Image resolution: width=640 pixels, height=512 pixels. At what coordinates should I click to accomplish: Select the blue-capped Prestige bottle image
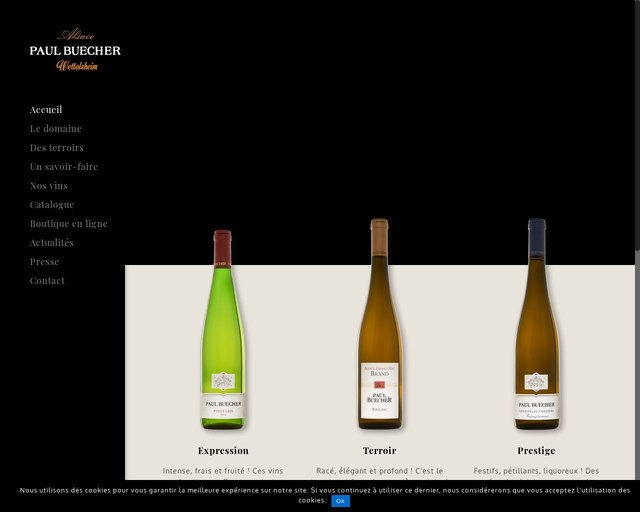pyautogui.click(x=536, y=324)
